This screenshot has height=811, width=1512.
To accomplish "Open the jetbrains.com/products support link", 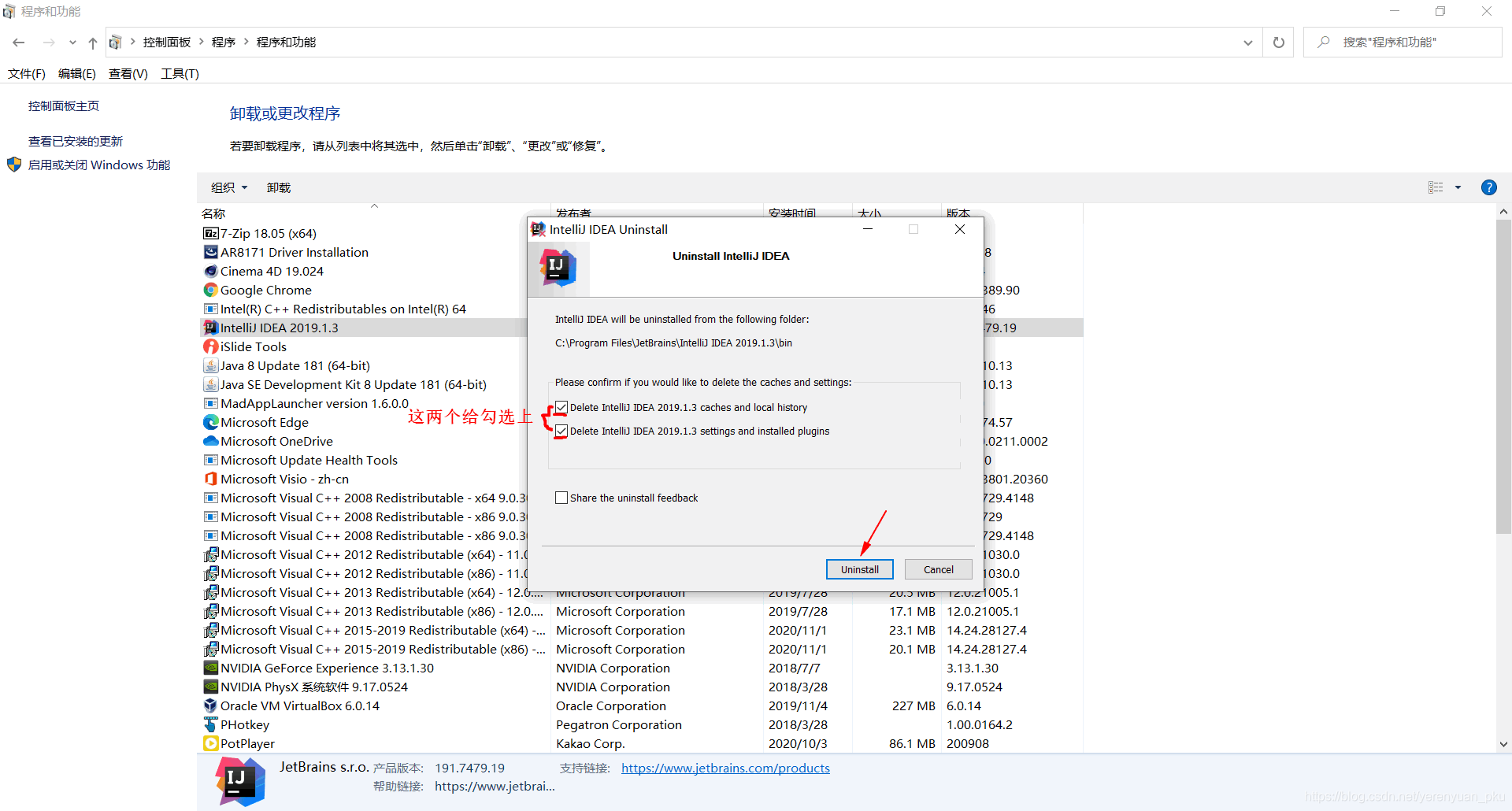I will click(725, 768).
